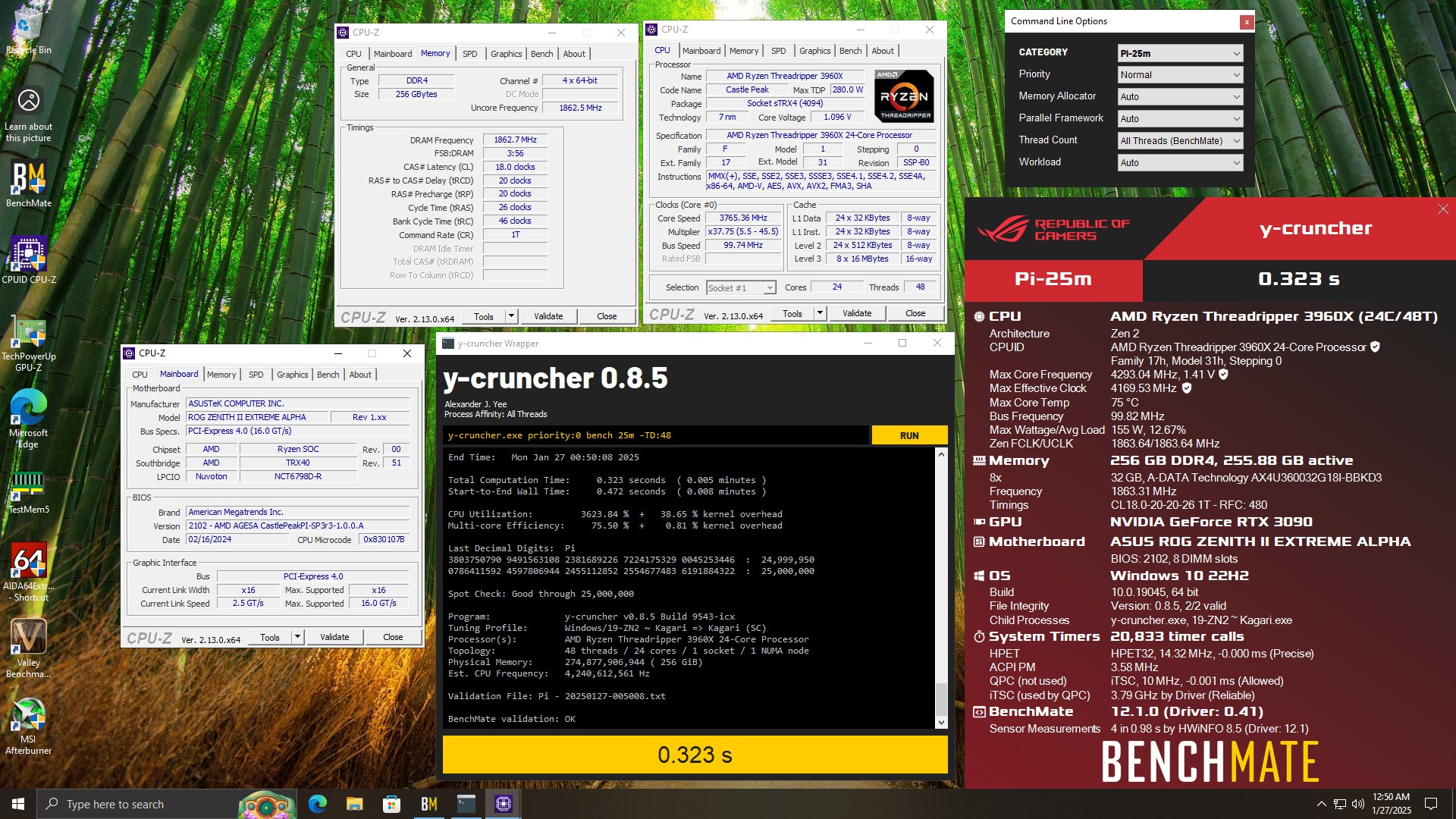1456x819 pixels.
Task: Expand Tools arrow in CPU-Z Memory window
Action: [x=511, y=316]
